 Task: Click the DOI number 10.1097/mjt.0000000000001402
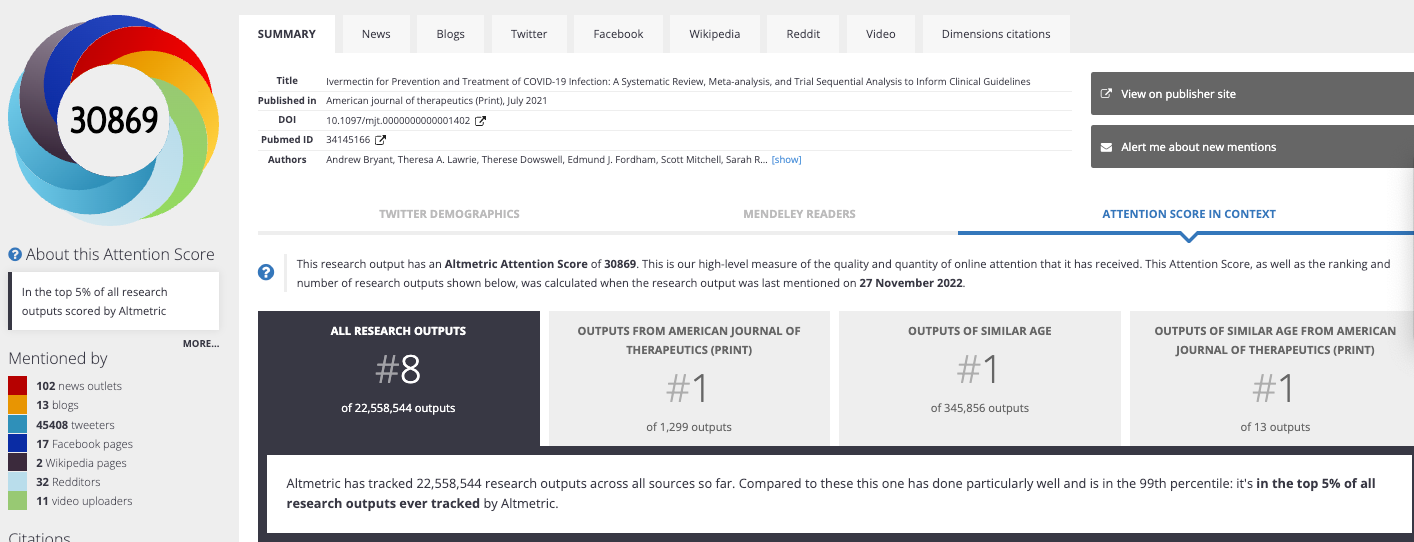click(x=398, y=121)
